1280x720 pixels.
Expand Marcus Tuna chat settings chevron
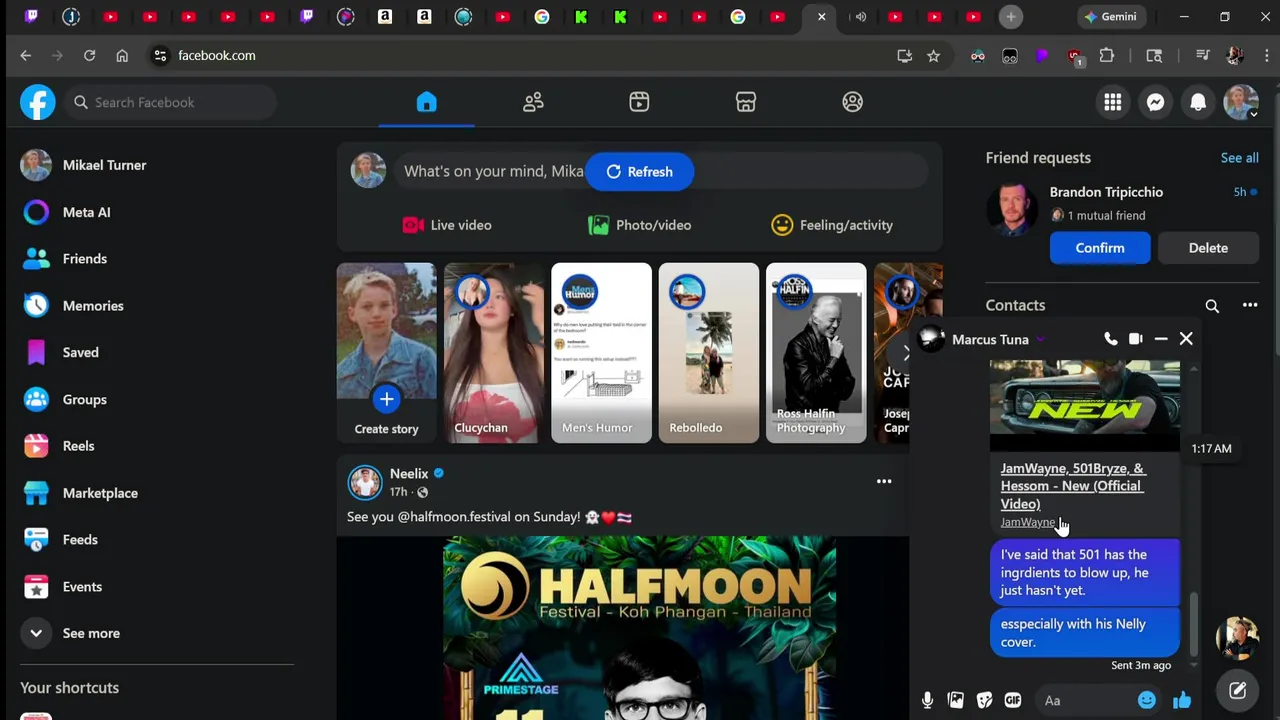[1040, 340]
